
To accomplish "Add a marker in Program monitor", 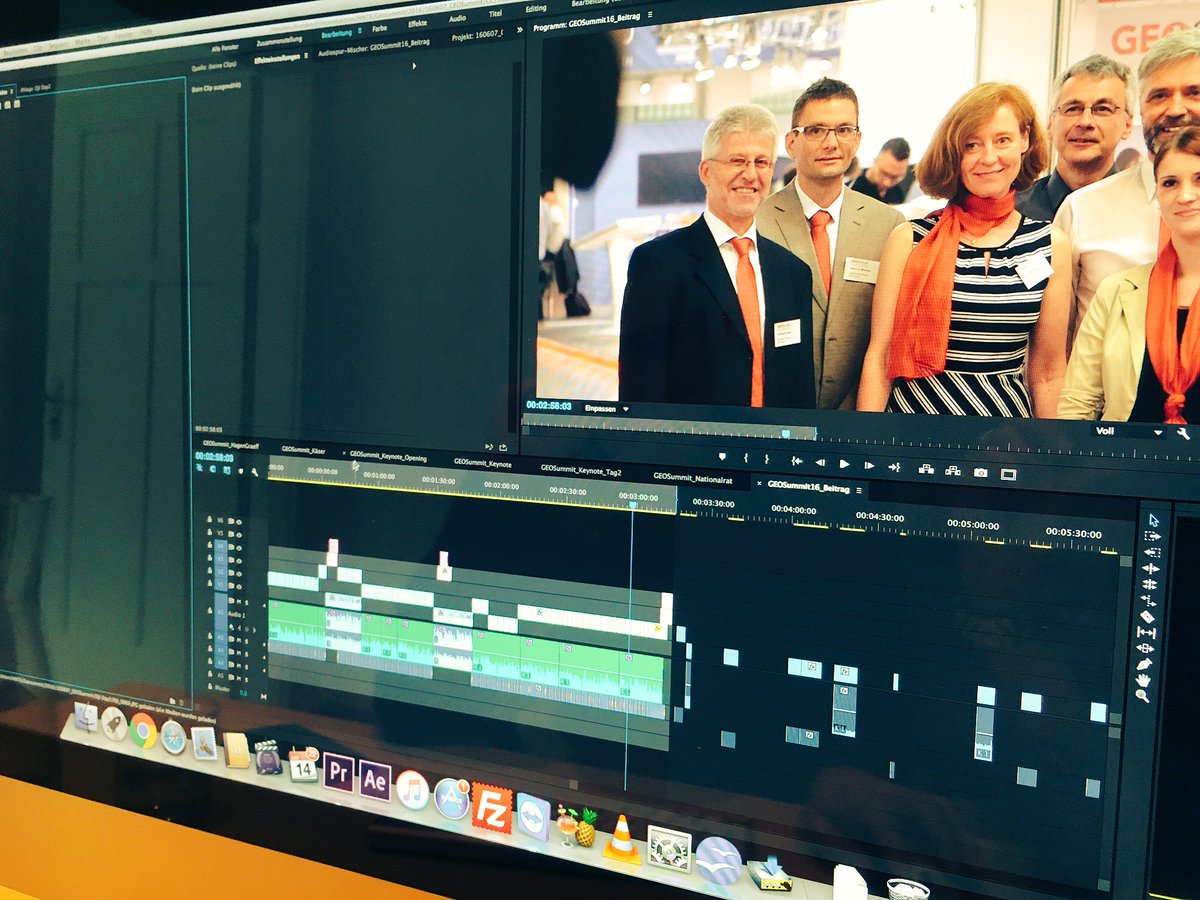I will (722, 457).
